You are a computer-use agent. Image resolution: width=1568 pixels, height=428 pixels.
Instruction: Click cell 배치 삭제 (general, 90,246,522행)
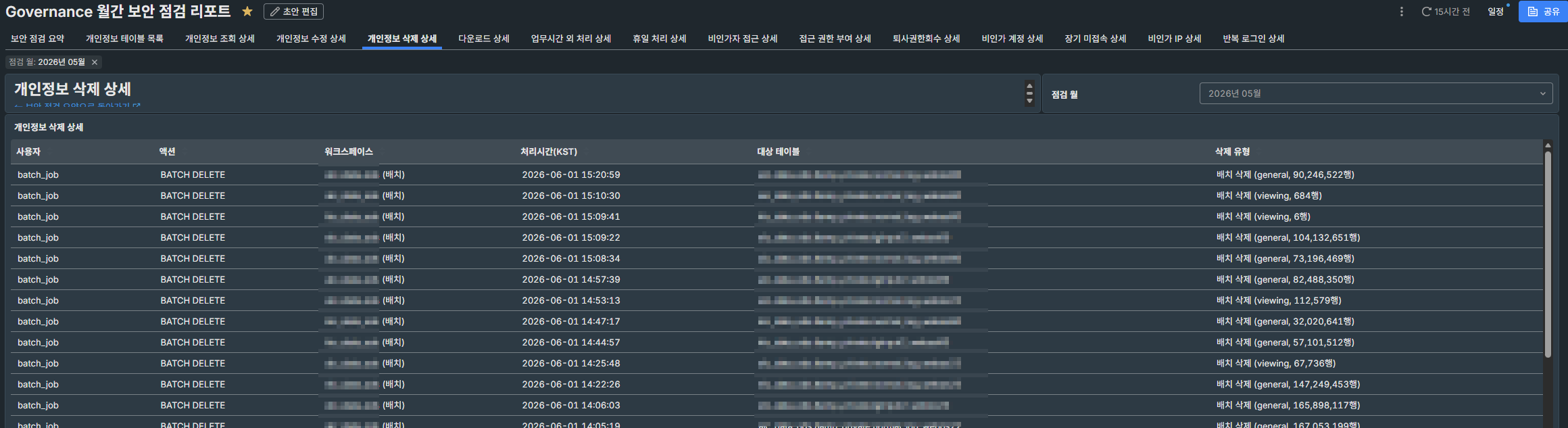[x=1285, y=174]
